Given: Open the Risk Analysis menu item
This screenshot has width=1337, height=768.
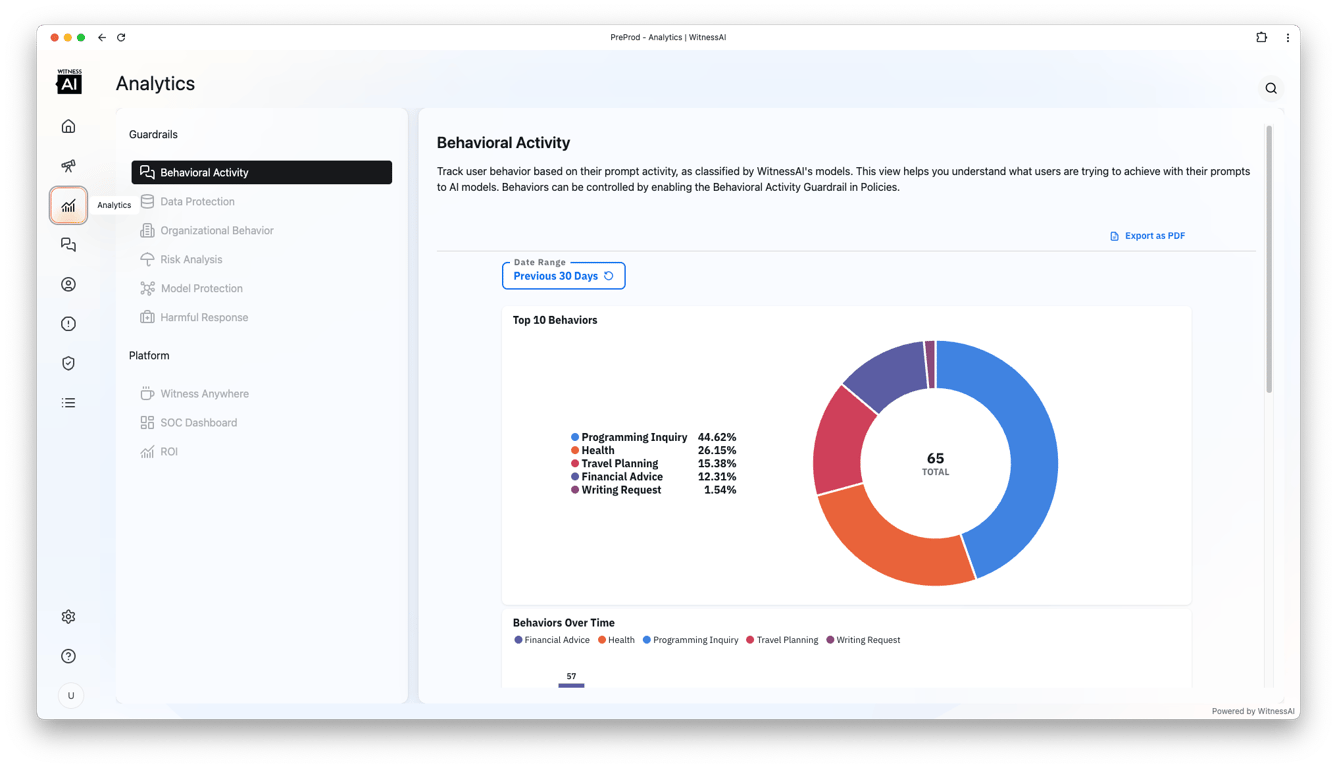Looking at the screenshot, I should (262, 259).
